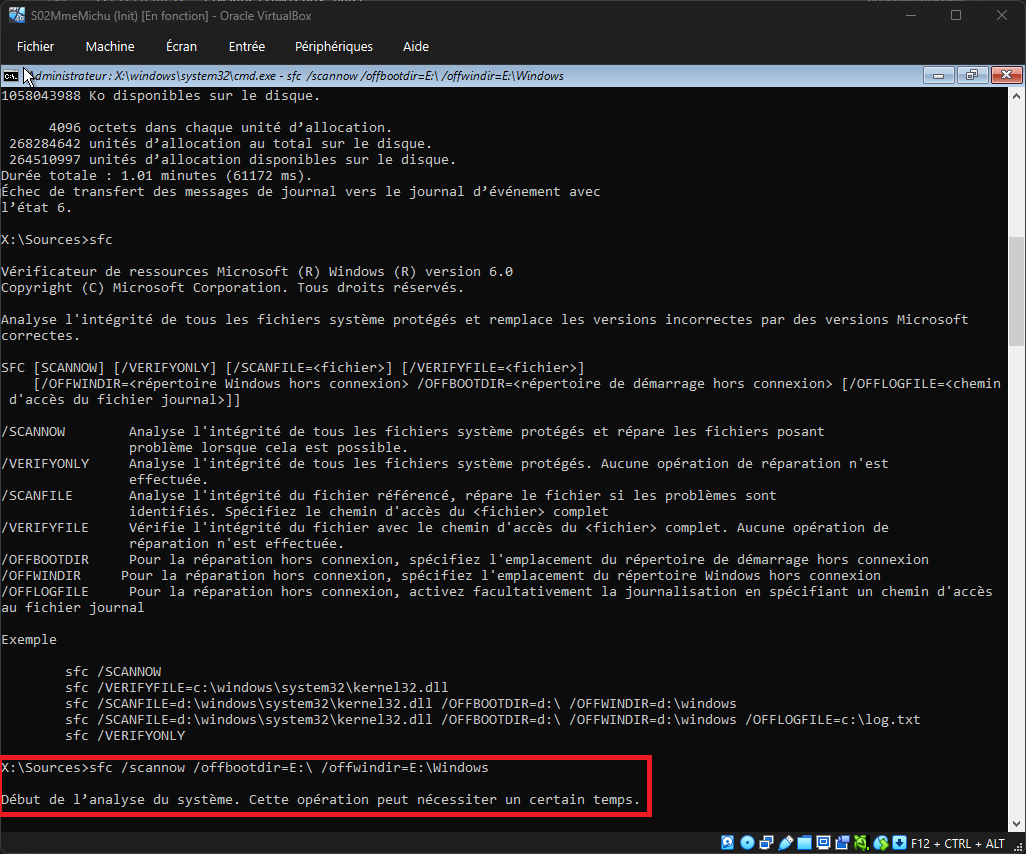Open the USB devices status icon
This screenshot has height=854, width=1026.
[786, 843]
